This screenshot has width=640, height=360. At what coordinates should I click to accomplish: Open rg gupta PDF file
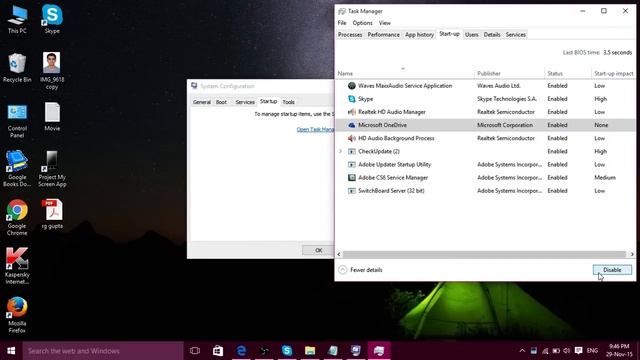pyautogui.click(x=52, y=214)
